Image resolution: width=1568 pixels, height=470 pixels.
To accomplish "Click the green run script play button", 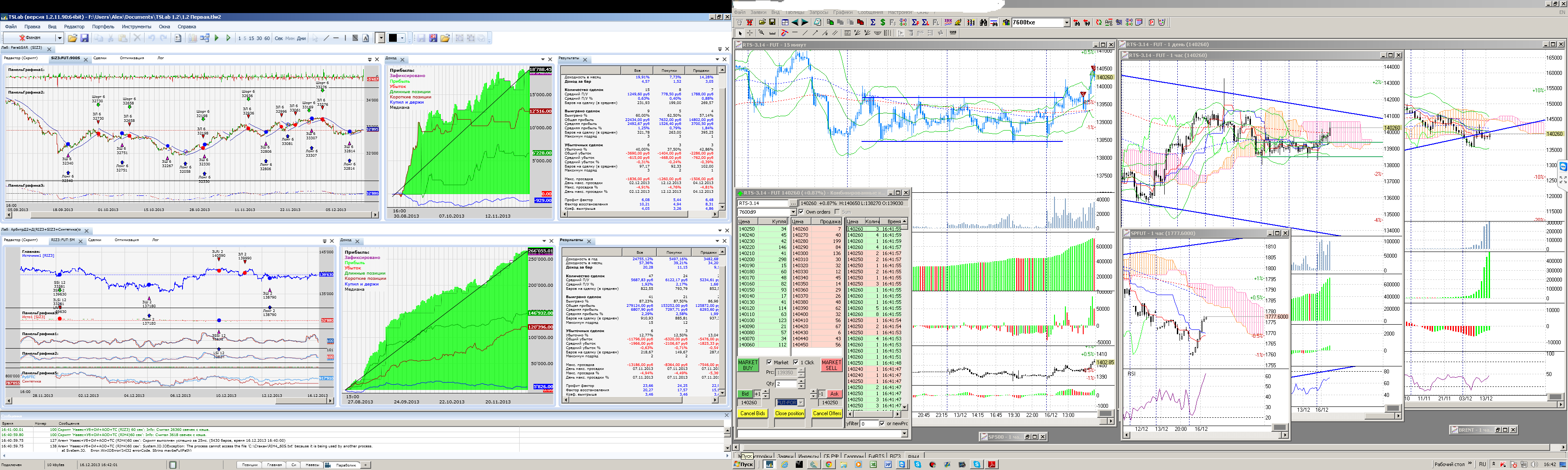I will [217, 38].
